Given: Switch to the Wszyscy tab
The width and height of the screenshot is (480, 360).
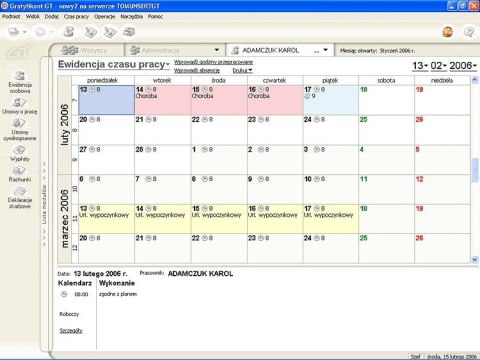Looking at the screenshot, I should click(86, 50).
